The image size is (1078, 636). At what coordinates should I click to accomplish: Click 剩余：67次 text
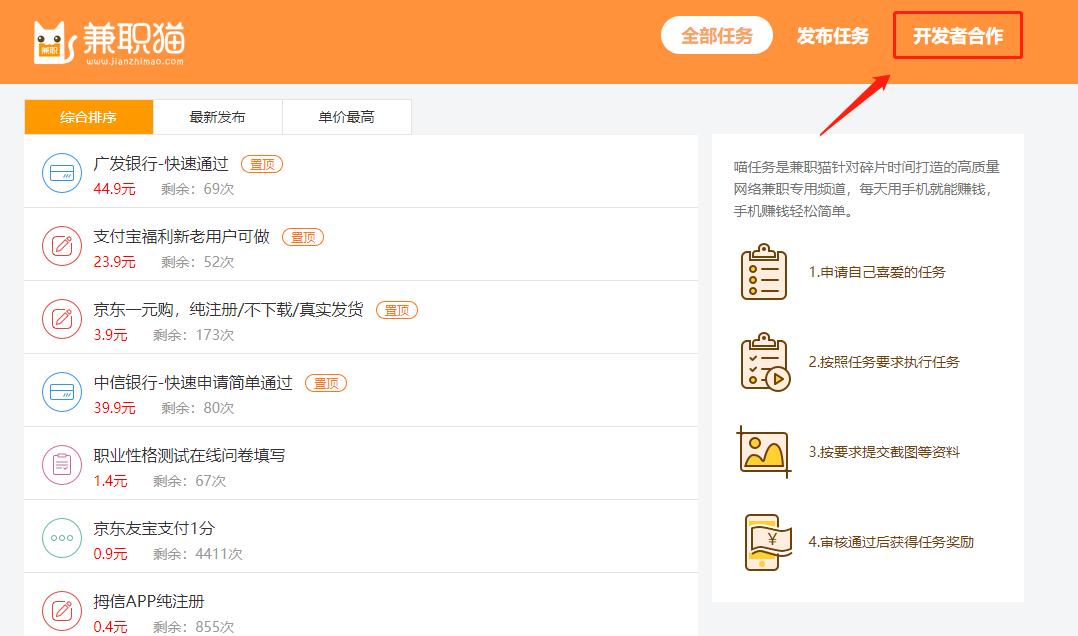pos(189,481)
